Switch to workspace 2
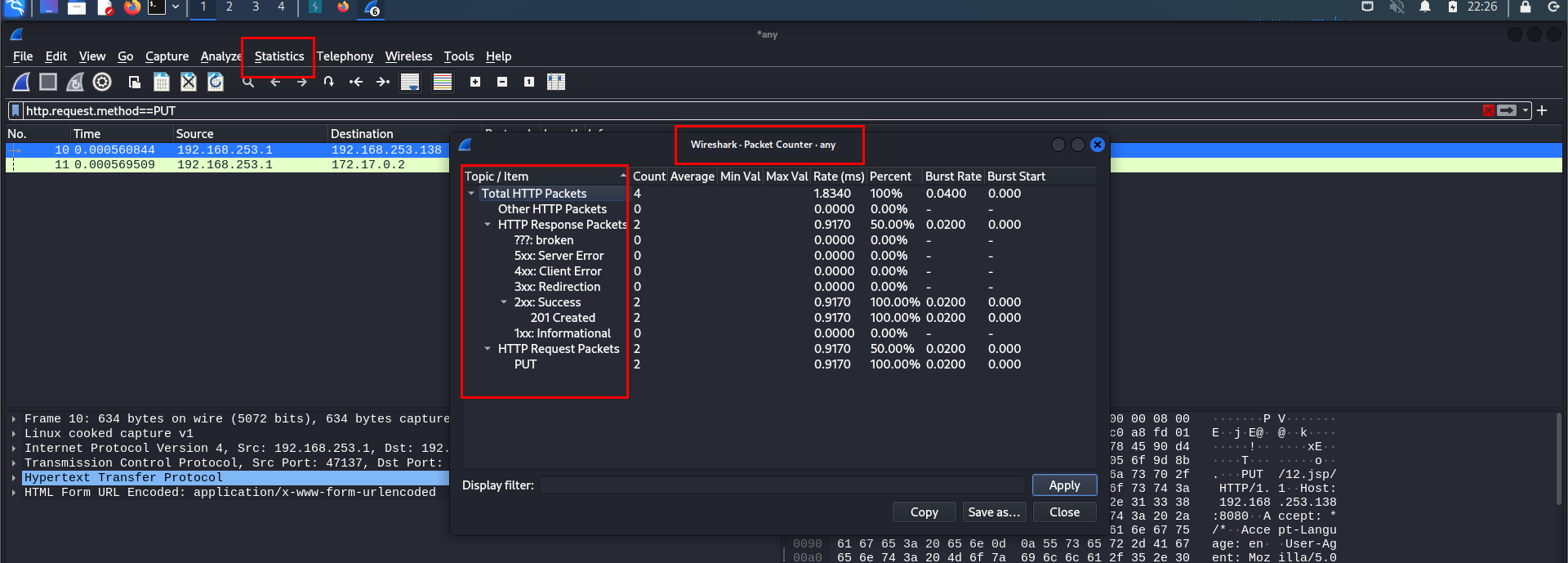This screenshot has width=1568, height=563. pyautogui.click(x=229, y=7)
